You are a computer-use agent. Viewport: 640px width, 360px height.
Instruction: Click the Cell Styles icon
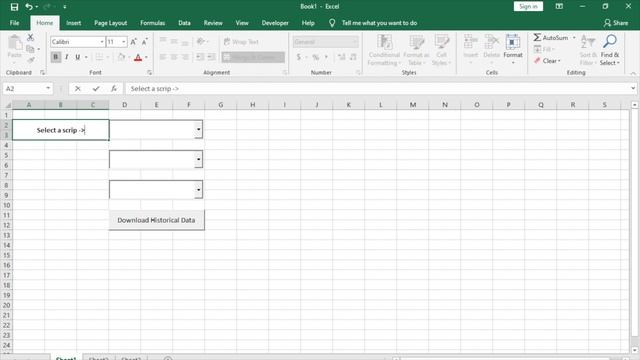pos(441,42)
